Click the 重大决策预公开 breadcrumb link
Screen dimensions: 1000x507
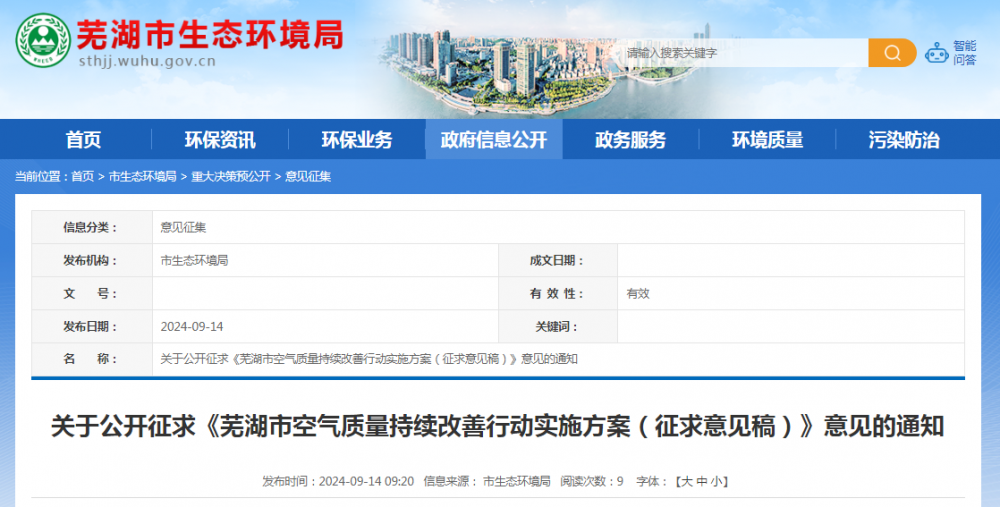coord(231,177)
